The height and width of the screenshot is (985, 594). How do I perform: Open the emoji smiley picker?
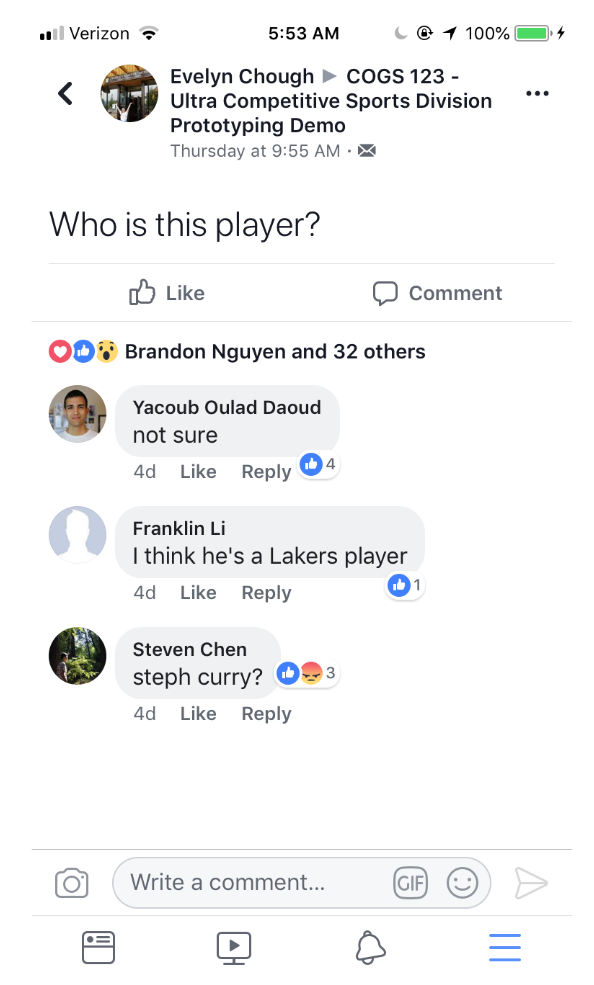(462, 883)
